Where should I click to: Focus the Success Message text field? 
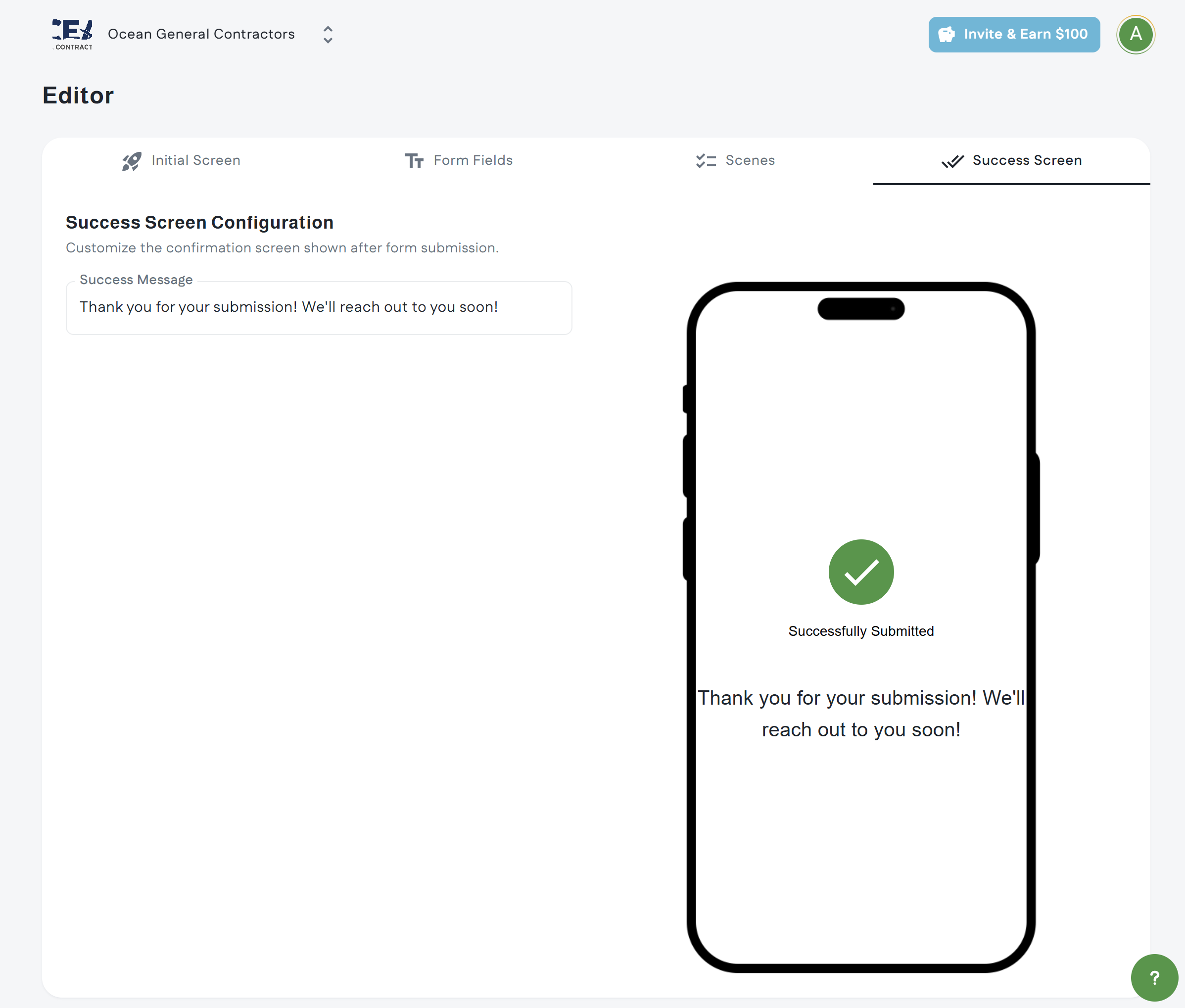pyautogui.click(x=318, y=307)
